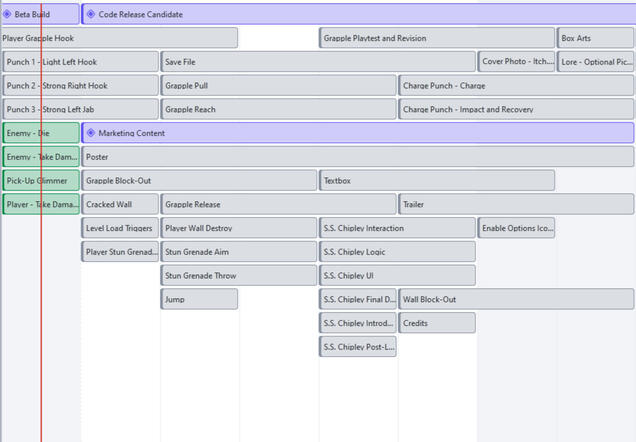Select the Enable Options Icon task bar

tap(516, 229)
